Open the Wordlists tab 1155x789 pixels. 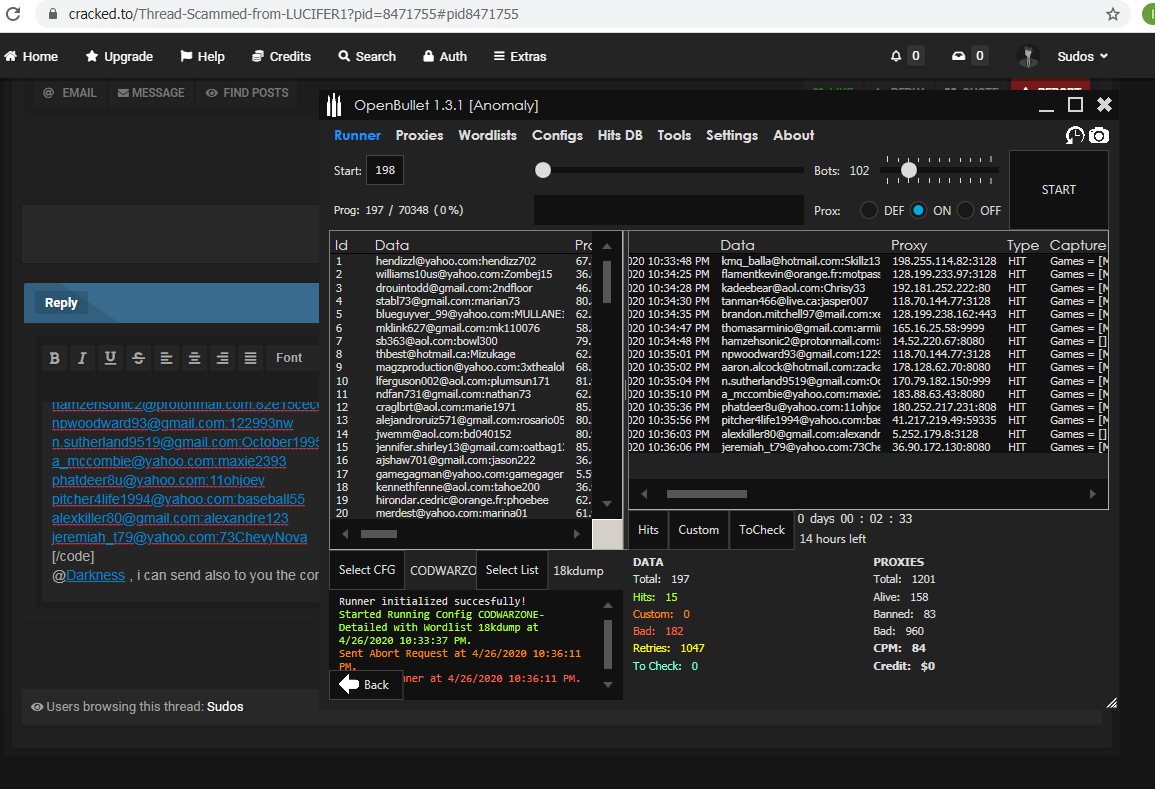(488, 136)
